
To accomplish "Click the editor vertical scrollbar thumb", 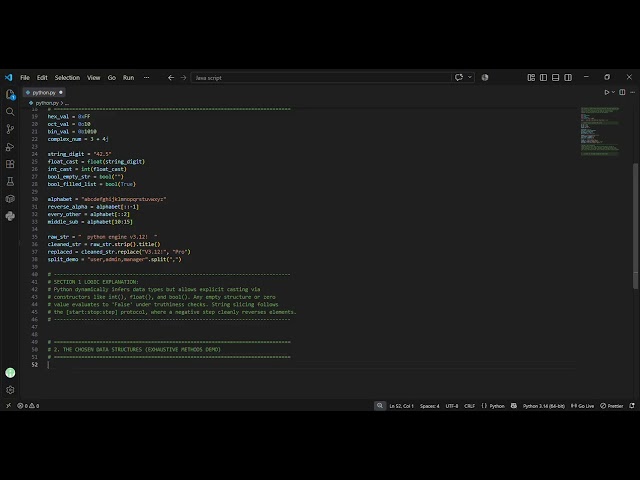I will [x=636, y=226].
